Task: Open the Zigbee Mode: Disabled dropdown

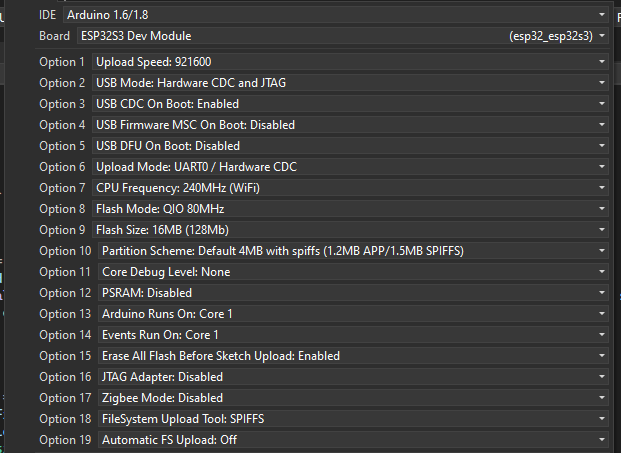Action: point(353,398)
